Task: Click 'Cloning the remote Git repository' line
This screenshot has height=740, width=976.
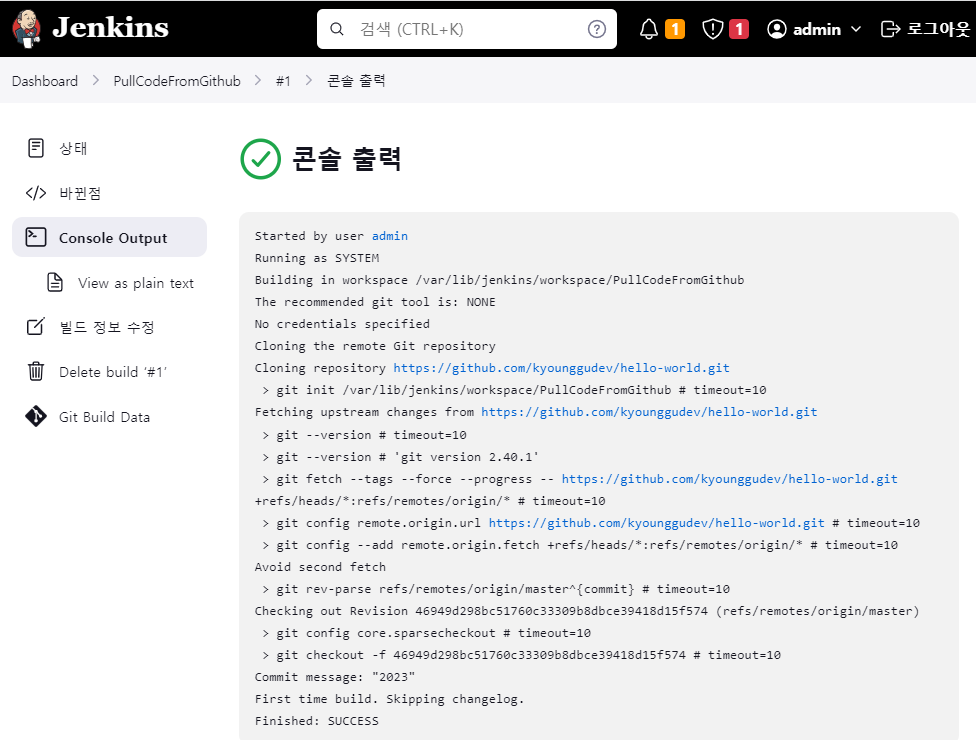Action: pos(375,346)
